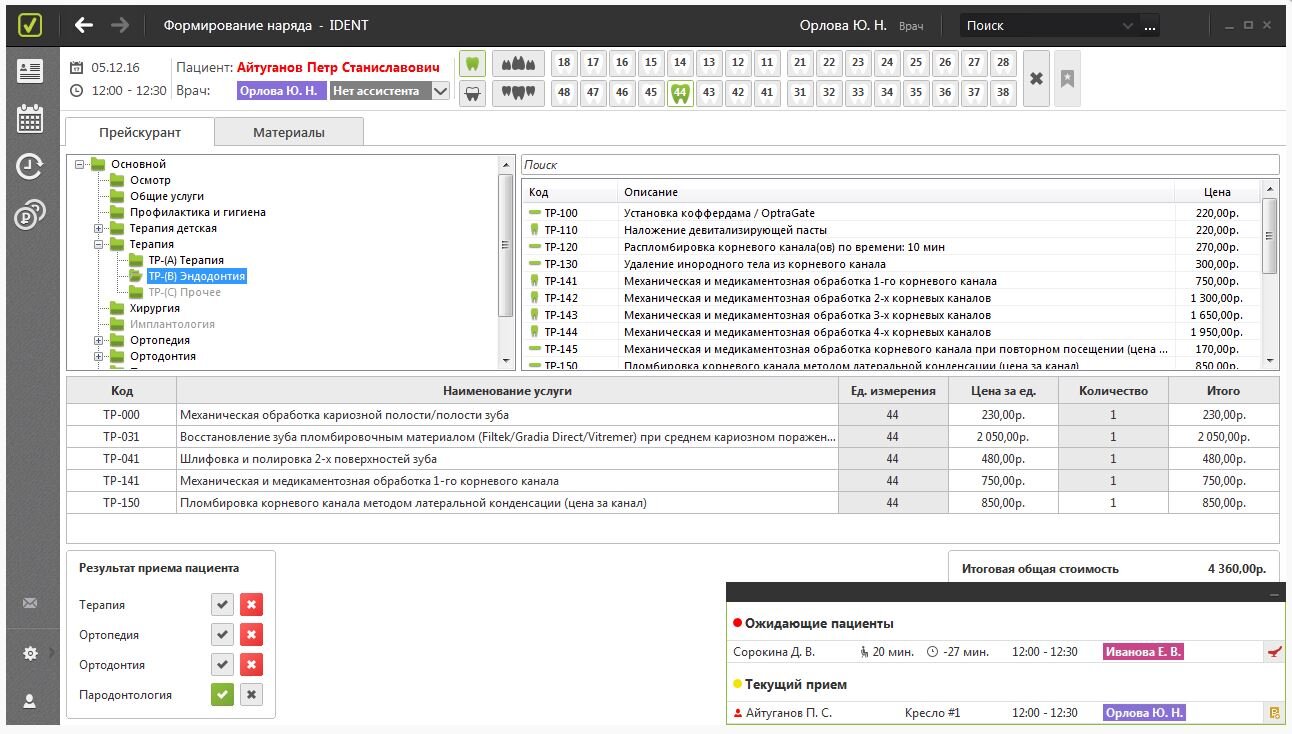This screenshot has height=734, width=1292.
Task: Select row ТР-100 Установка коффердама
Action: point(892,213)
